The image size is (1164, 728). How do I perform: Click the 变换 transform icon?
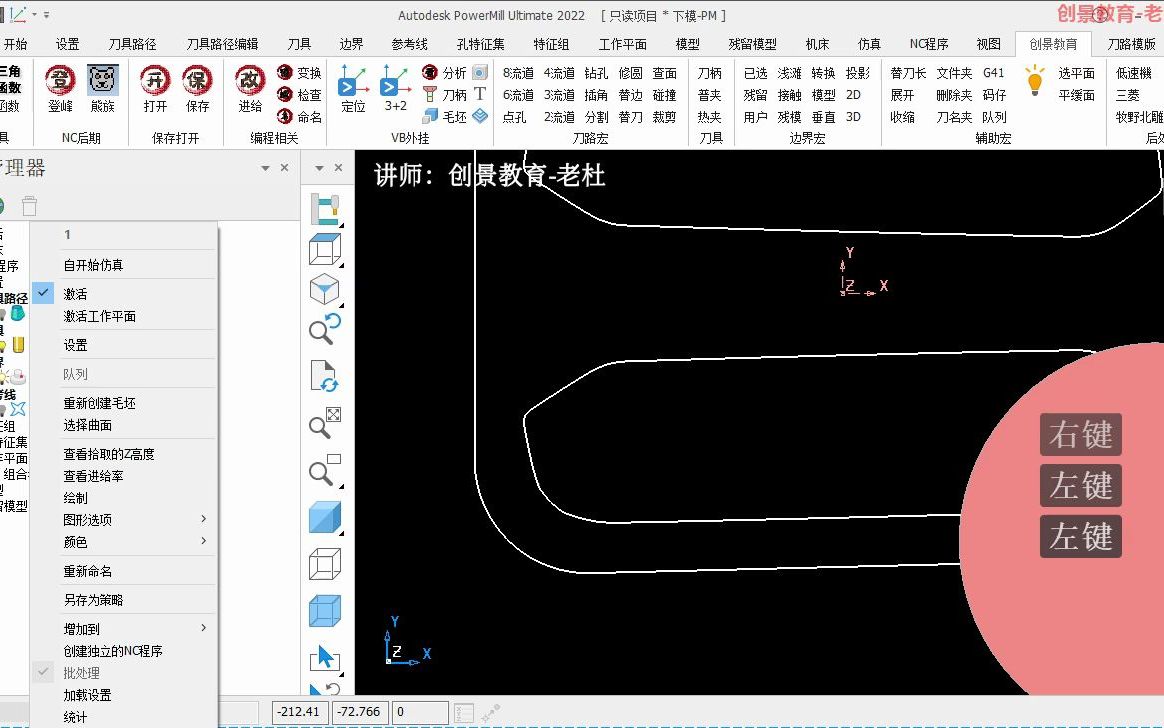[285, 72]
